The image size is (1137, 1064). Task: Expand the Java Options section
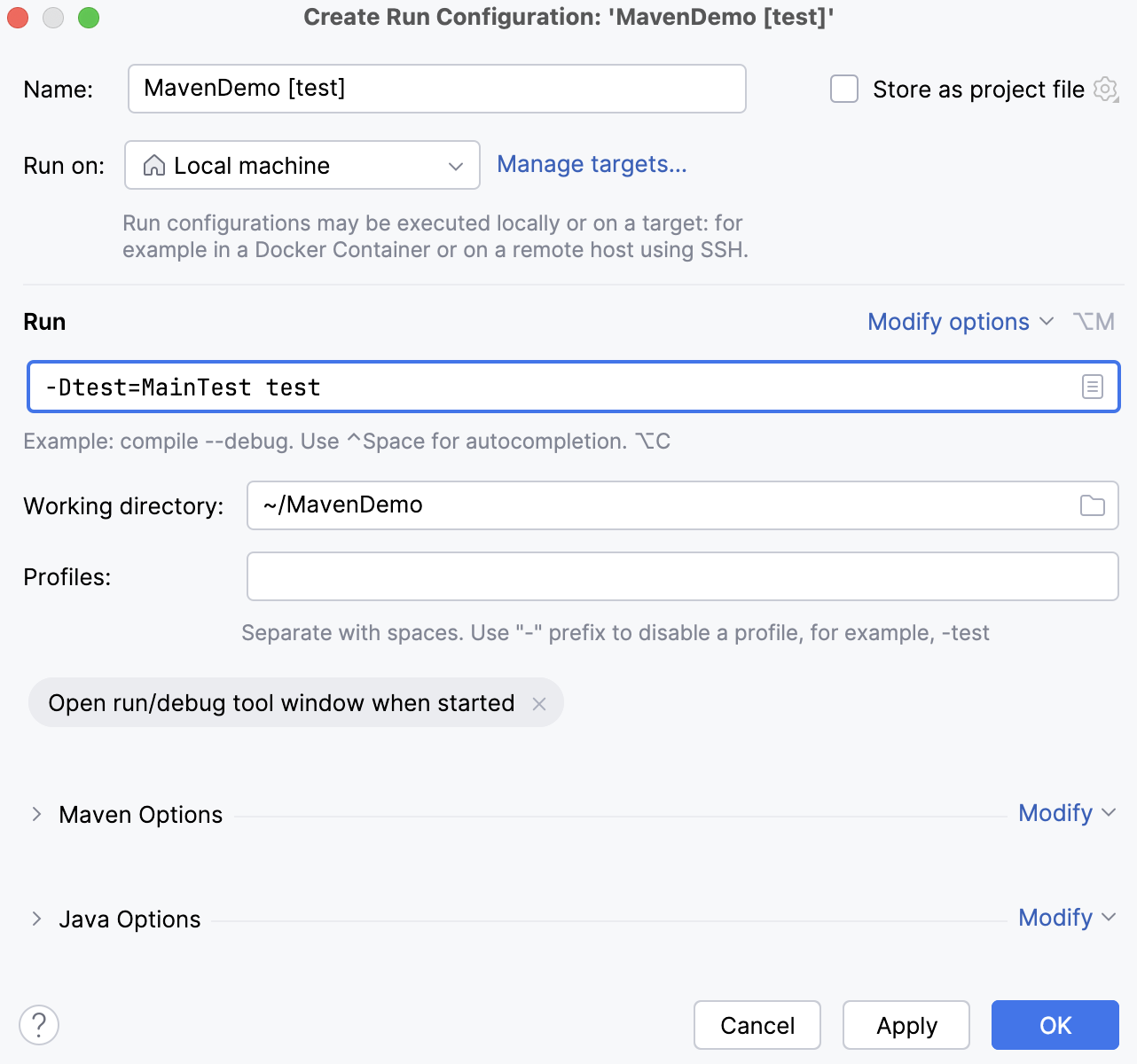35,919
